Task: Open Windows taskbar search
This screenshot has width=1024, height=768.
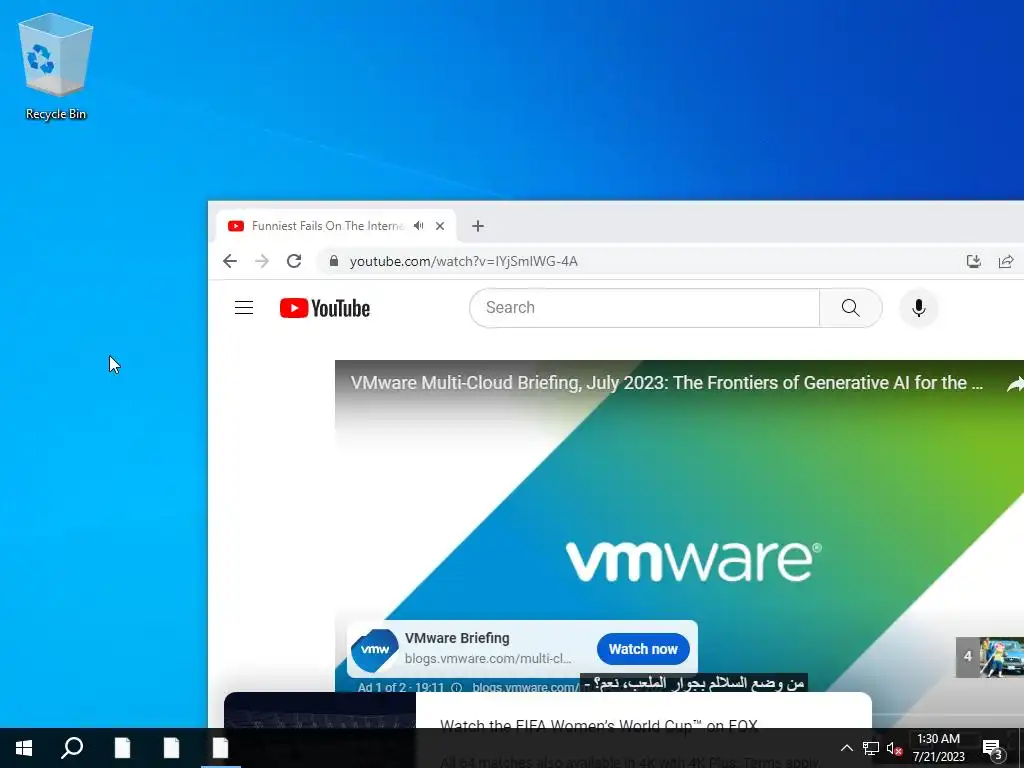Action: pyautogui.click(x=72, y=748)
